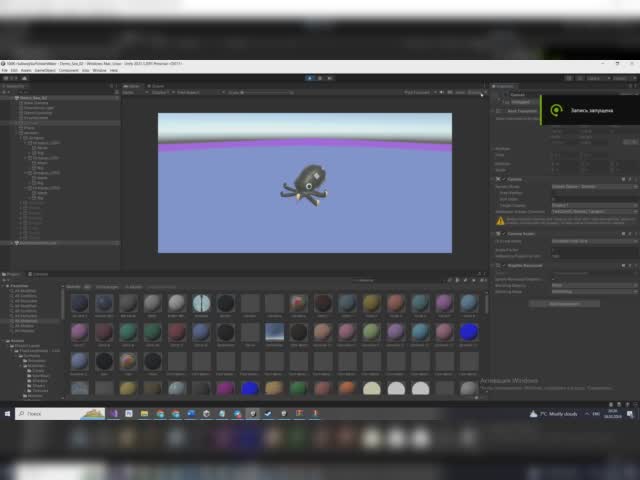Click the Windows taskbar search box
Image resolution: width=640 pixels, height=480 pixels.
pos(60,414)
